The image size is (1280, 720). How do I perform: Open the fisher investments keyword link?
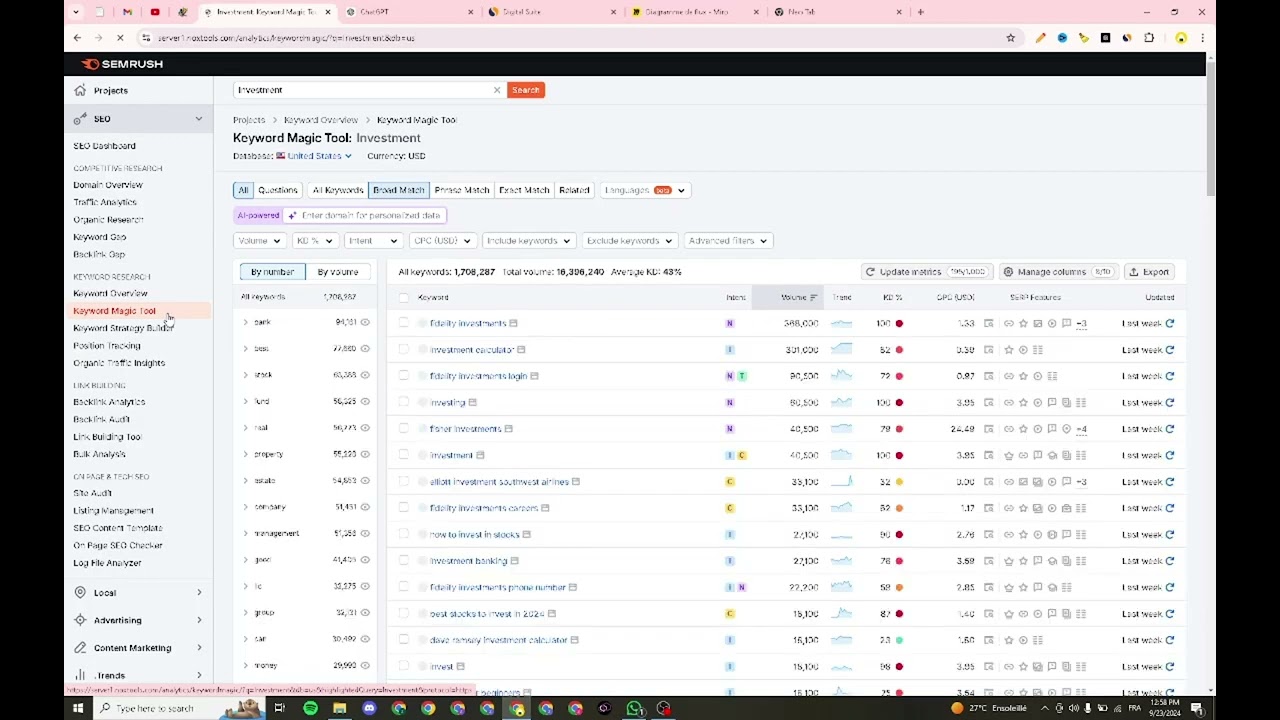[465, 429]
